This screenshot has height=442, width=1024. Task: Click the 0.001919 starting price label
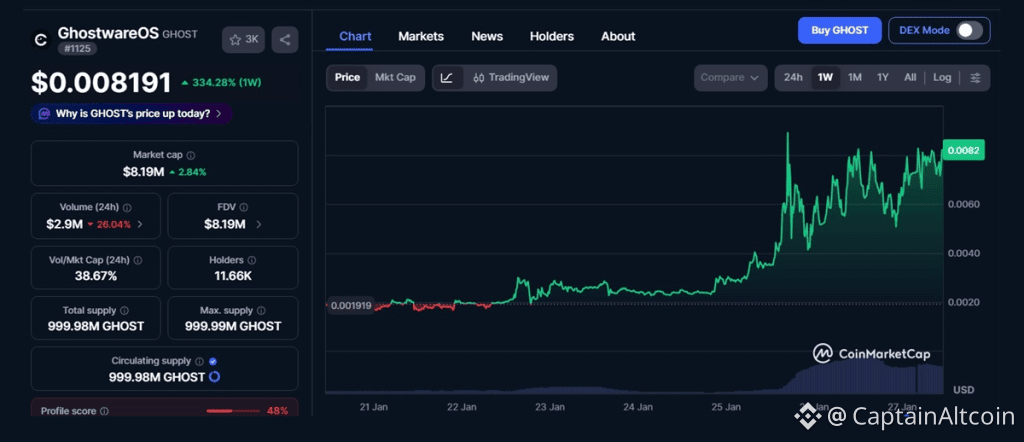tap(350, 305)
